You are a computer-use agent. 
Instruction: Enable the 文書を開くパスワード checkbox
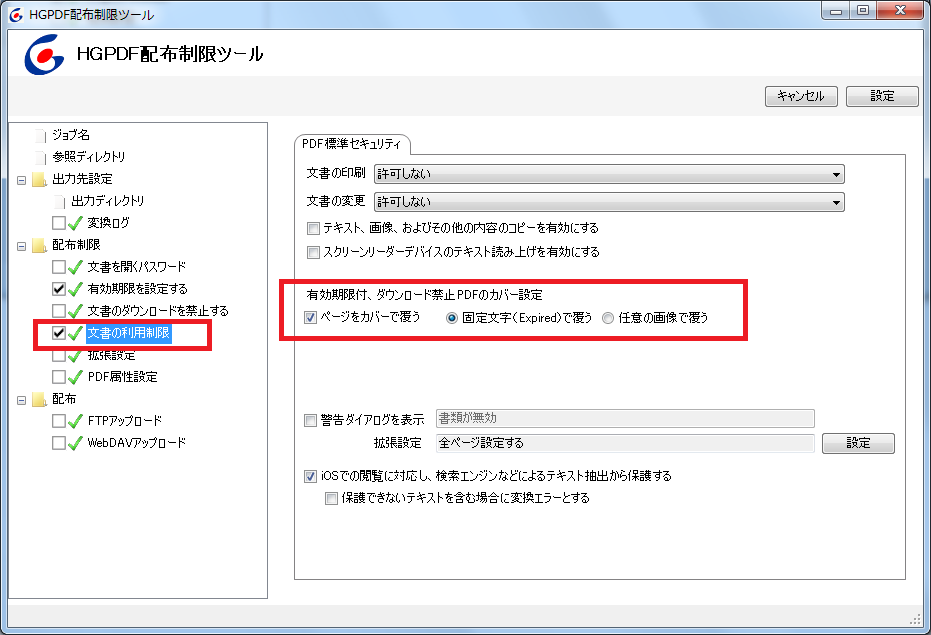tap(59, 267)
